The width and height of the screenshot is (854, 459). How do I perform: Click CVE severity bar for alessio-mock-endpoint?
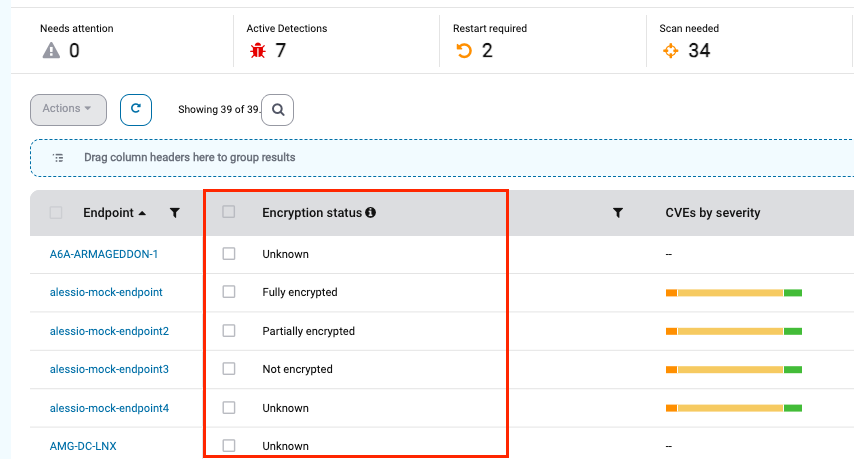pos(734,293)
